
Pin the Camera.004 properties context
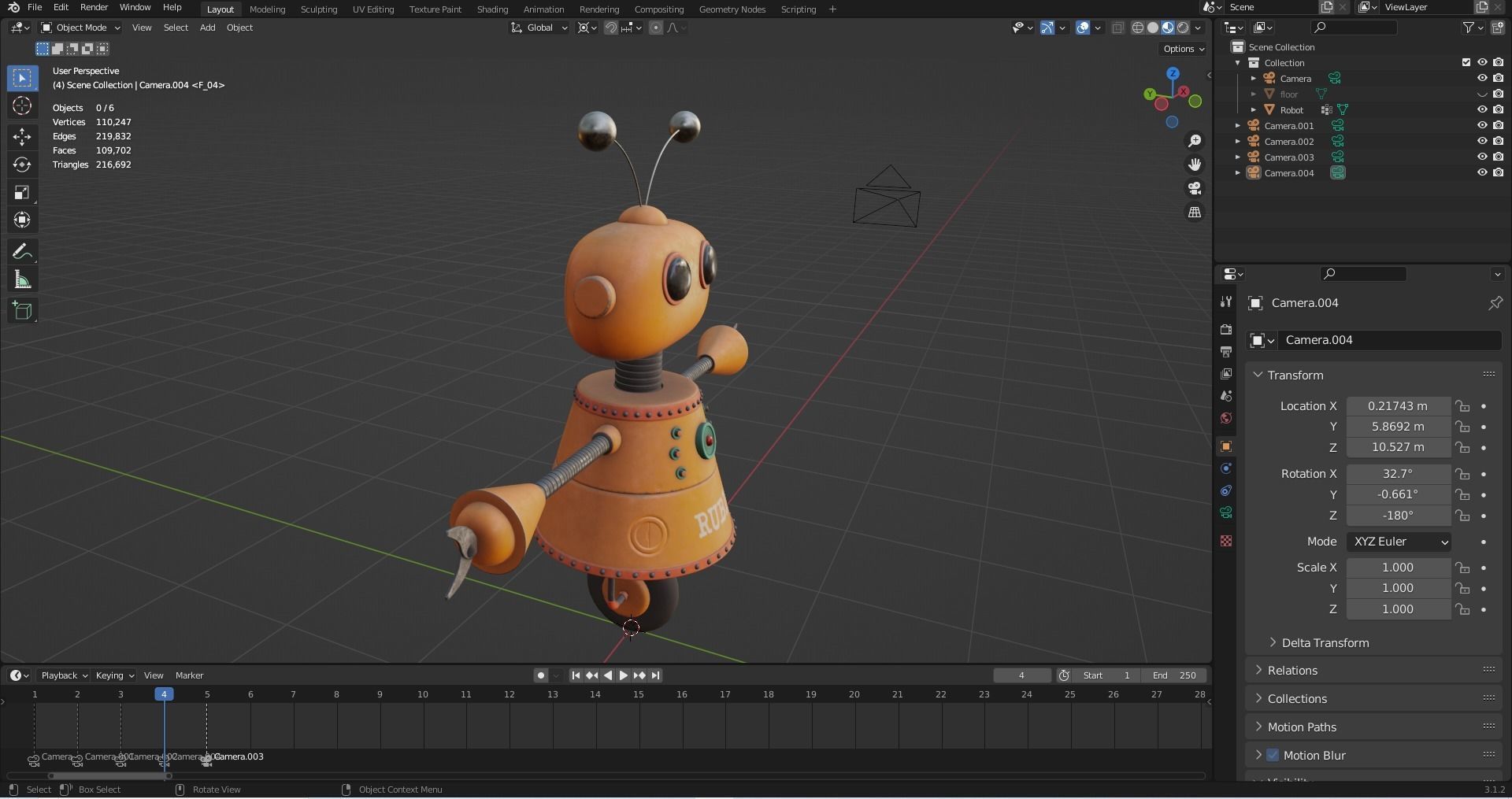(1495, 303)
